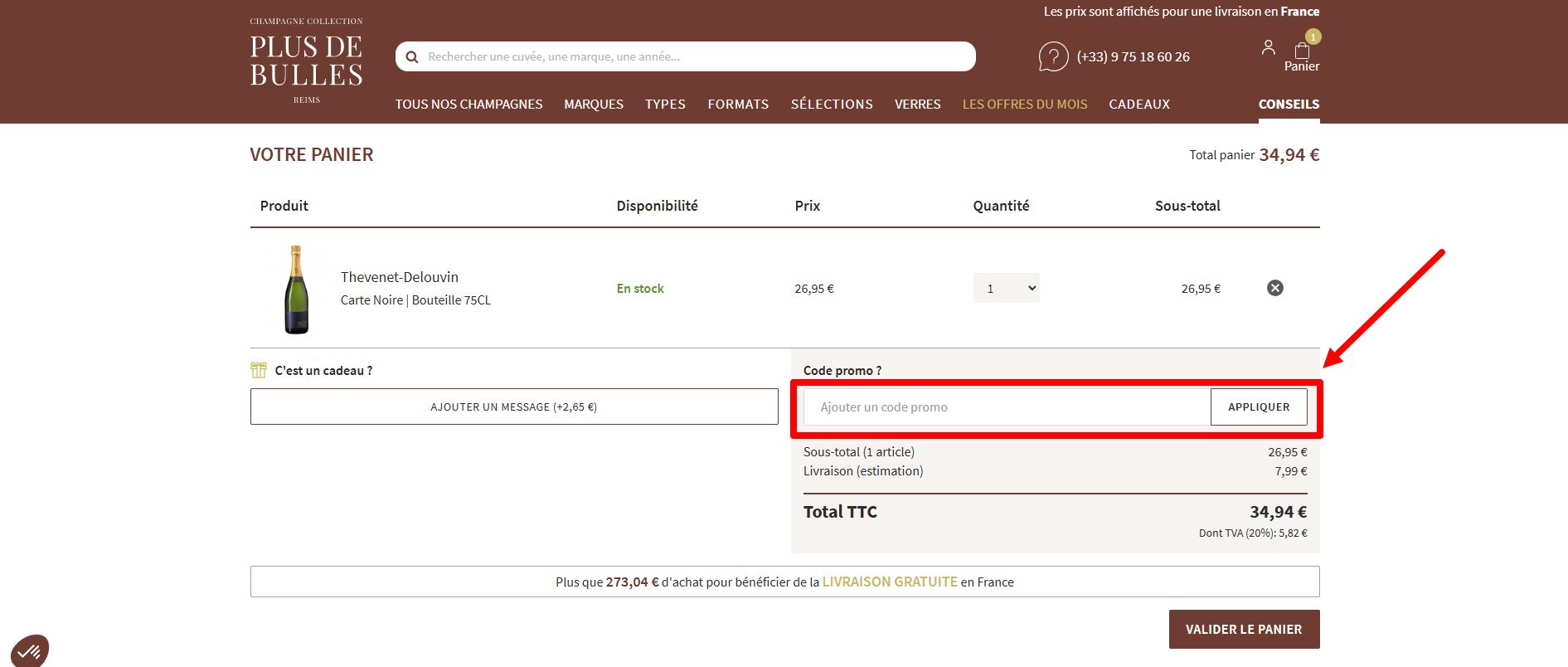This screenshot has width=1568, height=667.
Task: Open Les offres du mois
Action: click(1025, 104)
